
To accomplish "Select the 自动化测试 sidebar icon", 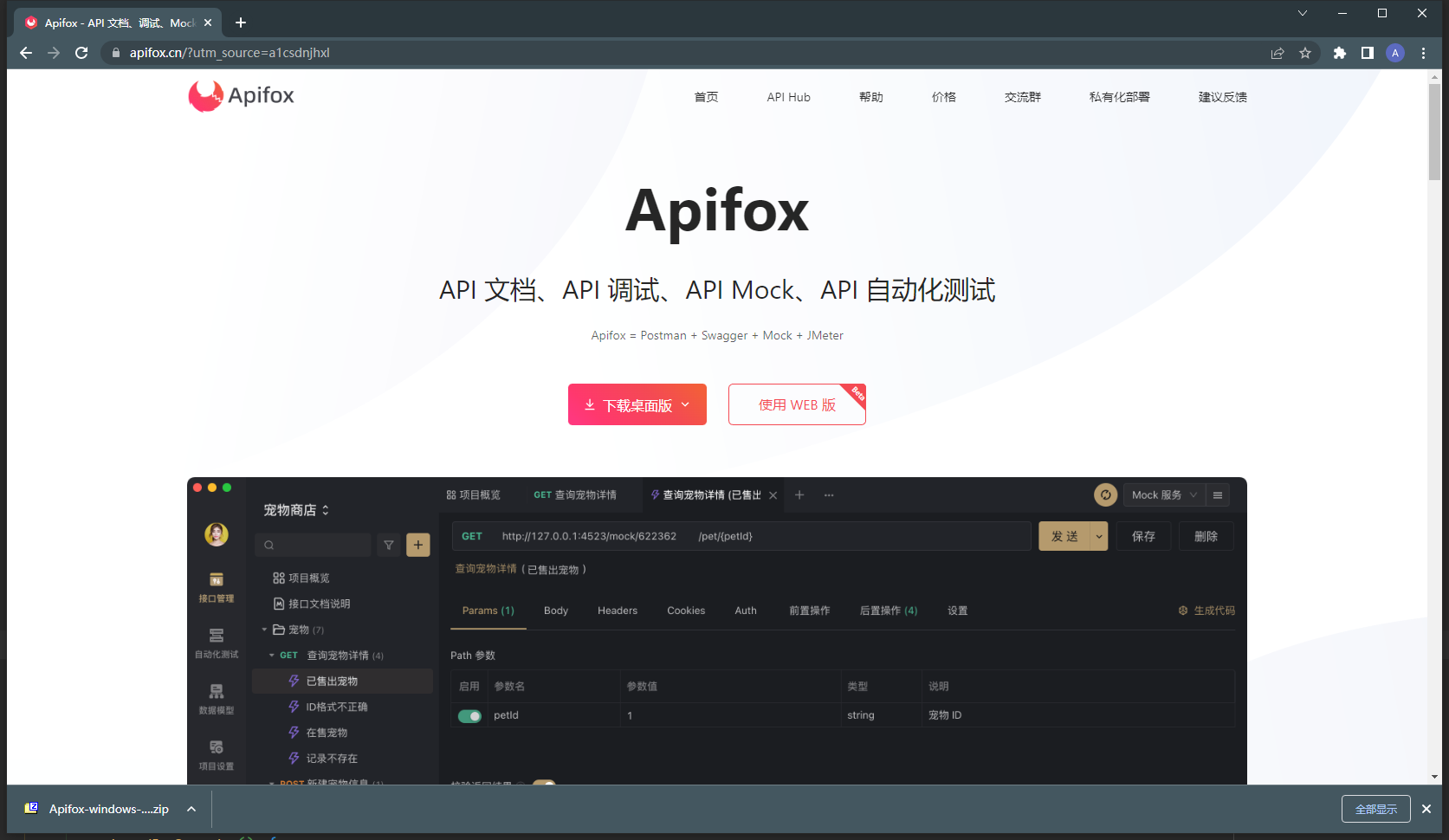I will (217, 643).
